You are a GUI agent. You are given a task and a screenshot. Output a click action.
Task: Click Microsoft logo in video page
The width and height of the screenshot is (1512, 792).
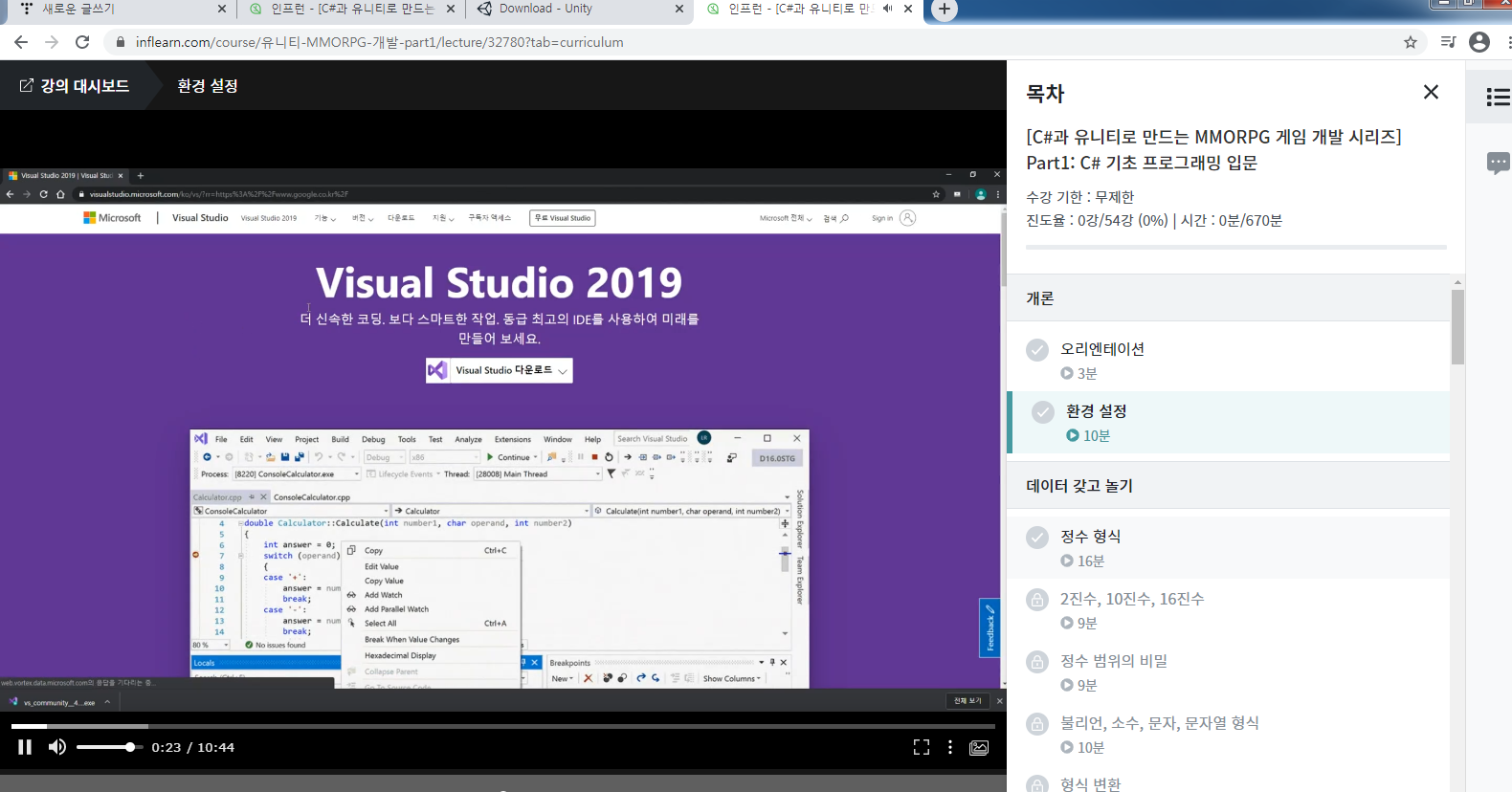click(x=113, y=218)
